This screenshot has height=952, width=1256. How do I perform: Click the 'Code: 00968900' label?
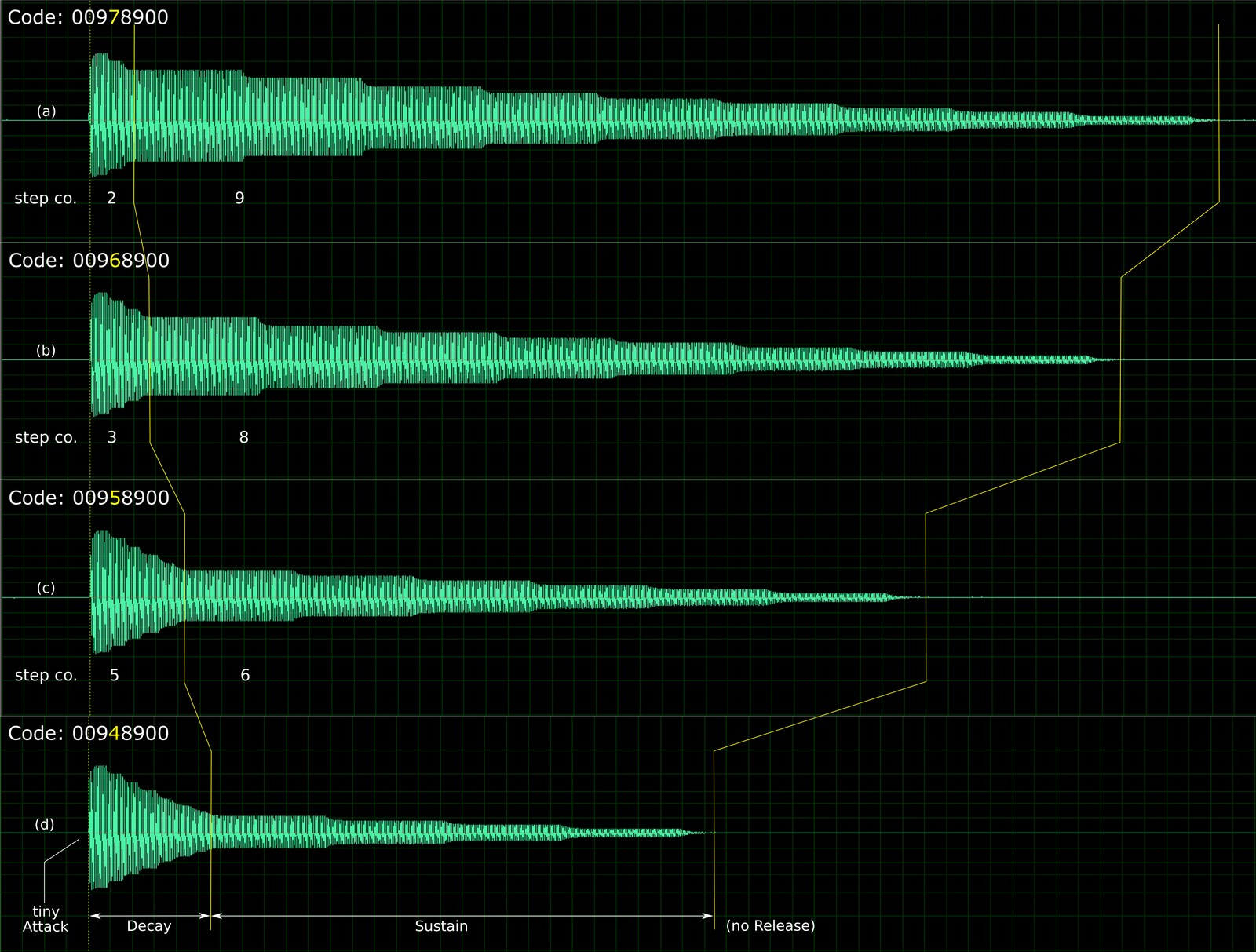coord(89,261)
